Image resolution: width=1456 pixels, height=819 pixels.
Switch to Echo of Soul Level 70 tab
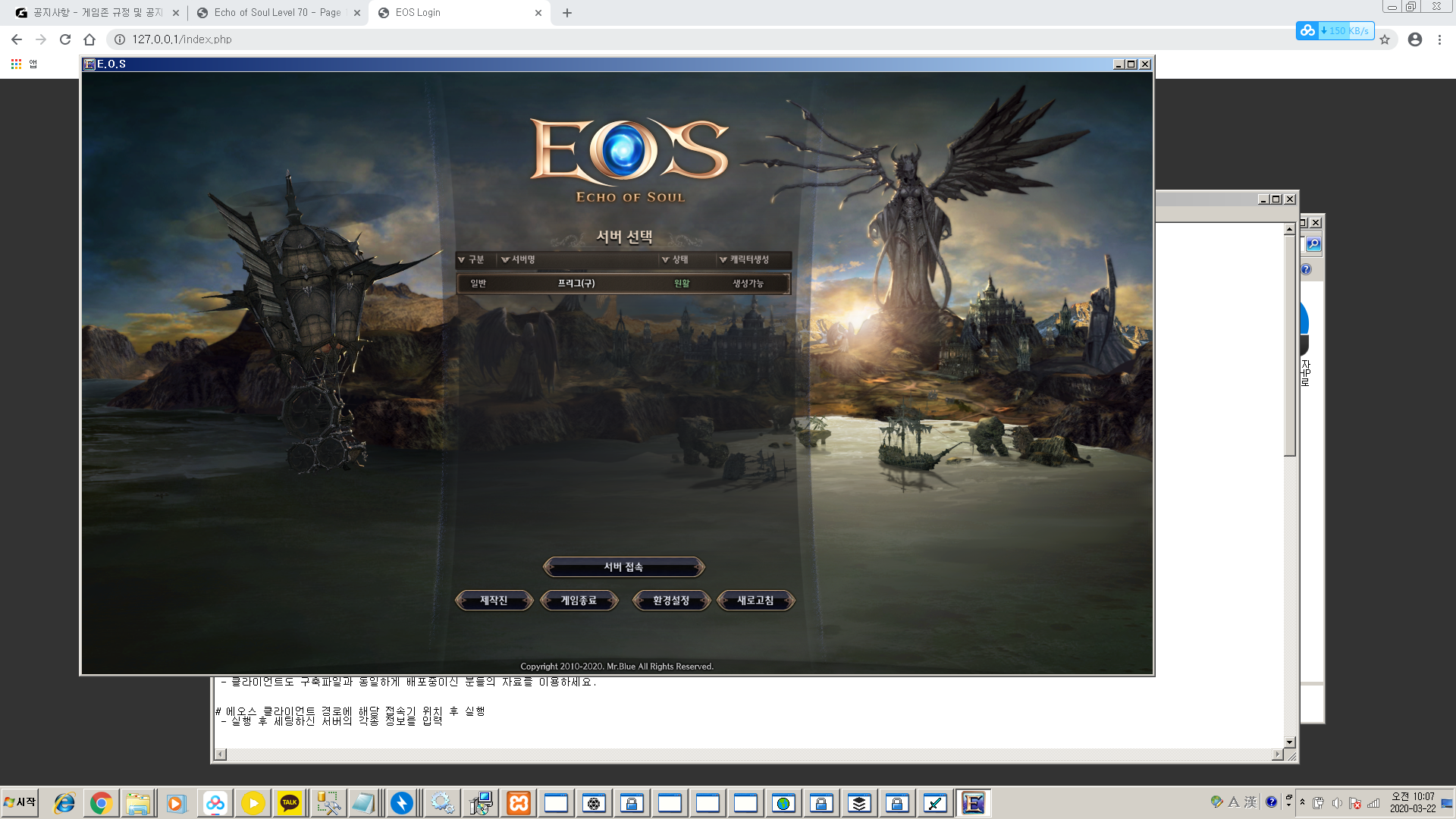[x=277, y=13]
